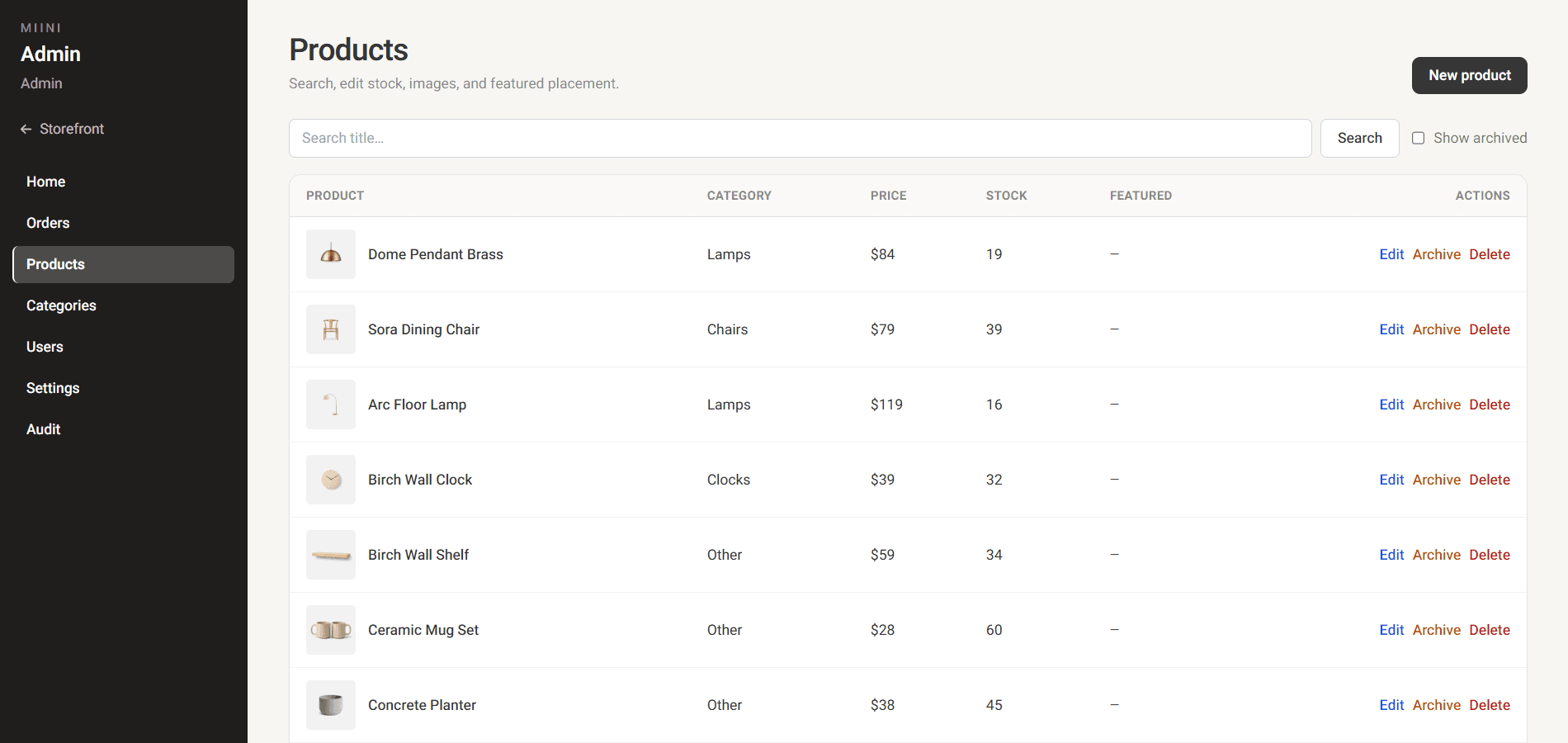Click the Search button
Image resolution: width=1568 pixels, height=743 pixels.
coord(1360,138)
